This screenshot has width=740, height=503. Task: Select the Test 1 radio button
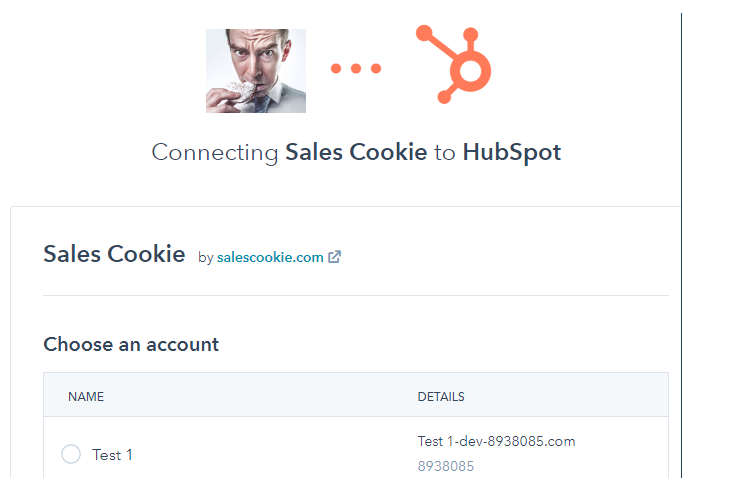coord(71,454)
